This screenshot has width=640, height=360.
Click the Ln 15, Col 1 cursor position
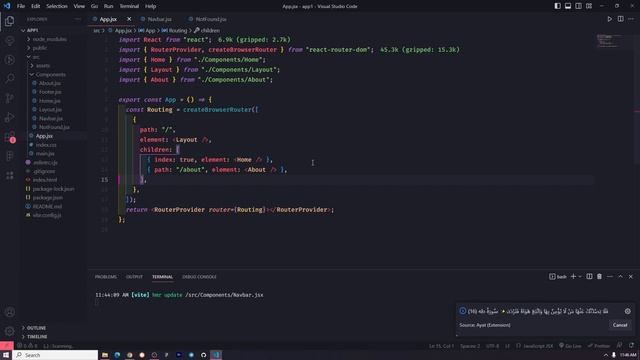pyautogui.click(x=441, y=346)
